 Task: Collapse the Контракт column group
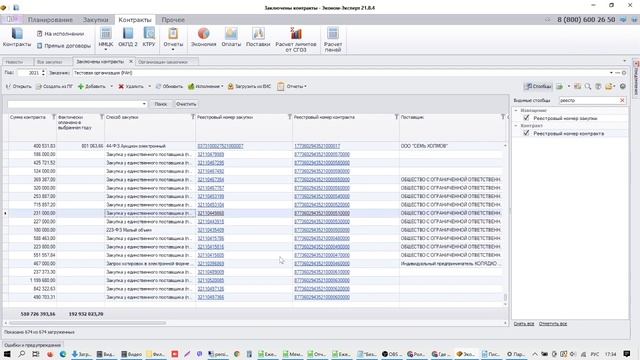pyautogui.click(x=516, y=126)
